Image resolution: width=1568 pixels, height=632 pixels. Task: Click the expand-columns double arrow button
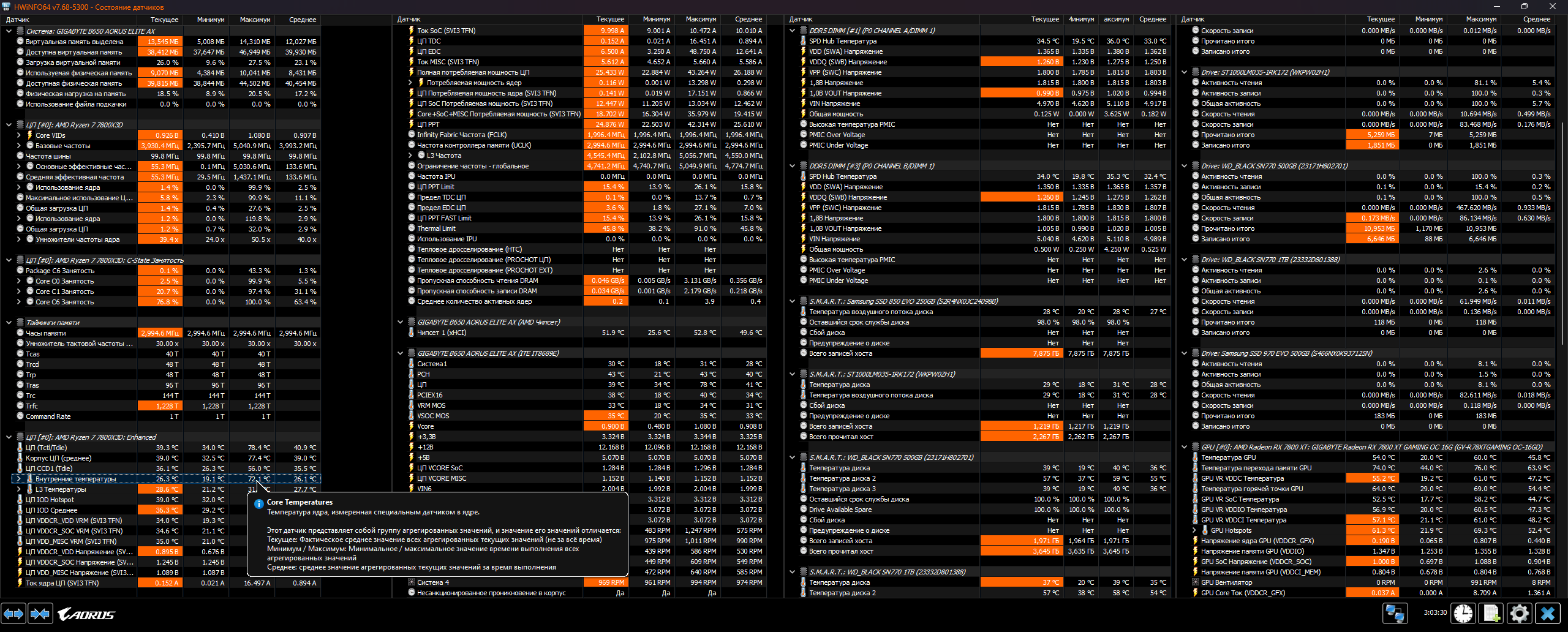click(x=13, y=614)
